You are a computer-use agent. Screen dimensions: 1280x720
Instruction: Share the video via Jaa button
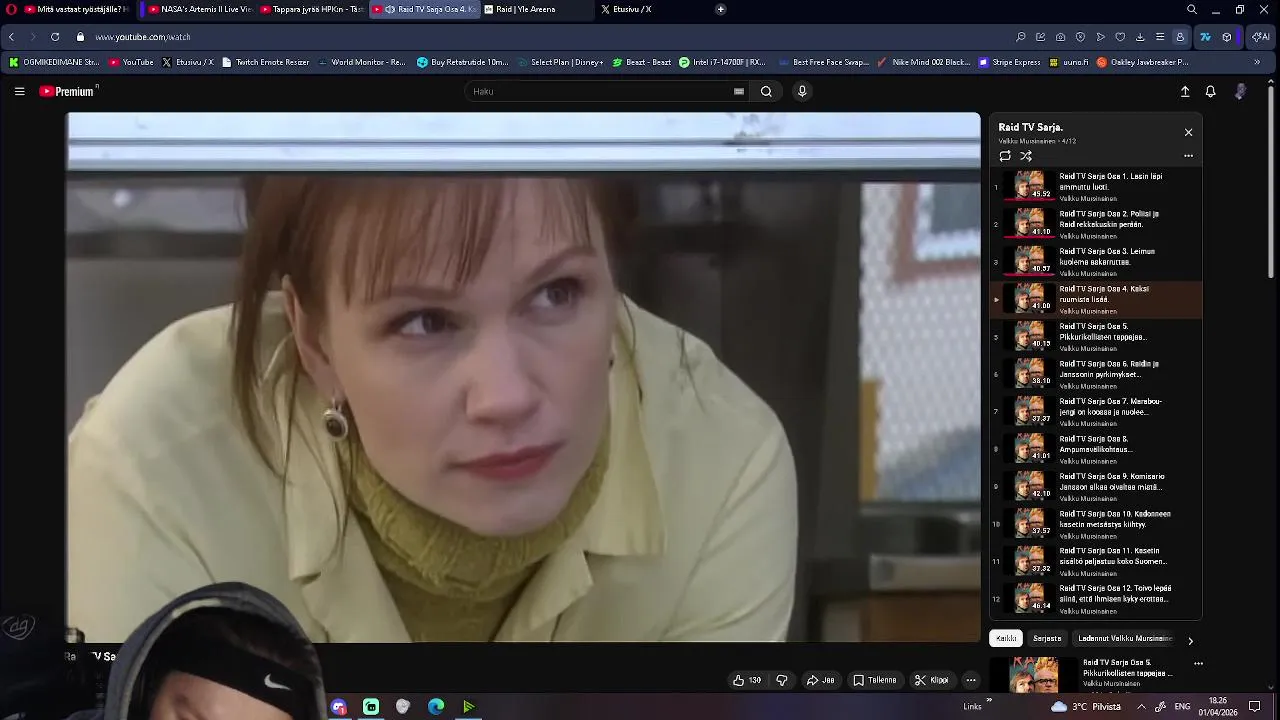(x=821, y=680)
